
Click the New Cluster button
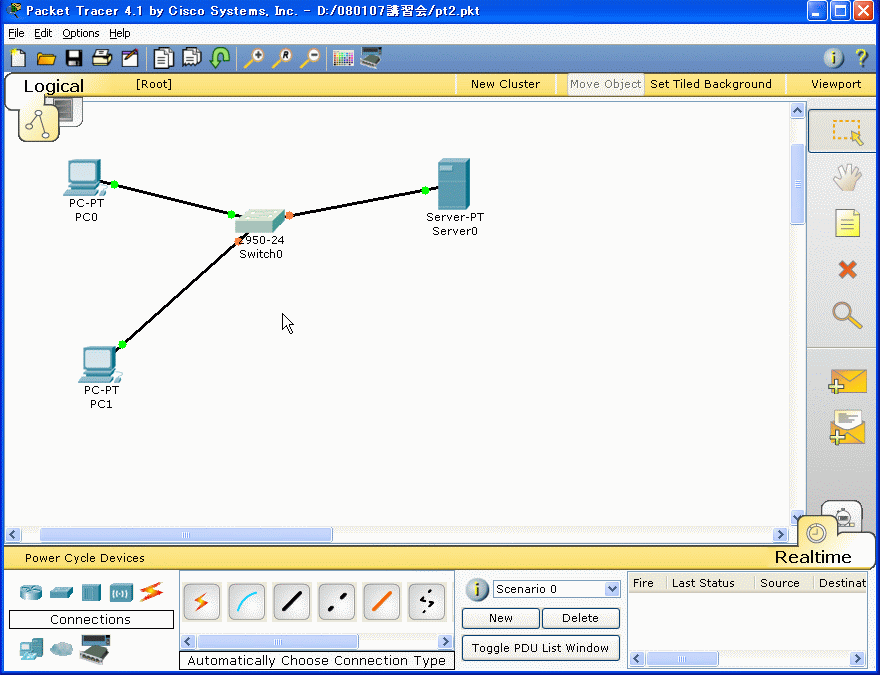click(505, 84)
